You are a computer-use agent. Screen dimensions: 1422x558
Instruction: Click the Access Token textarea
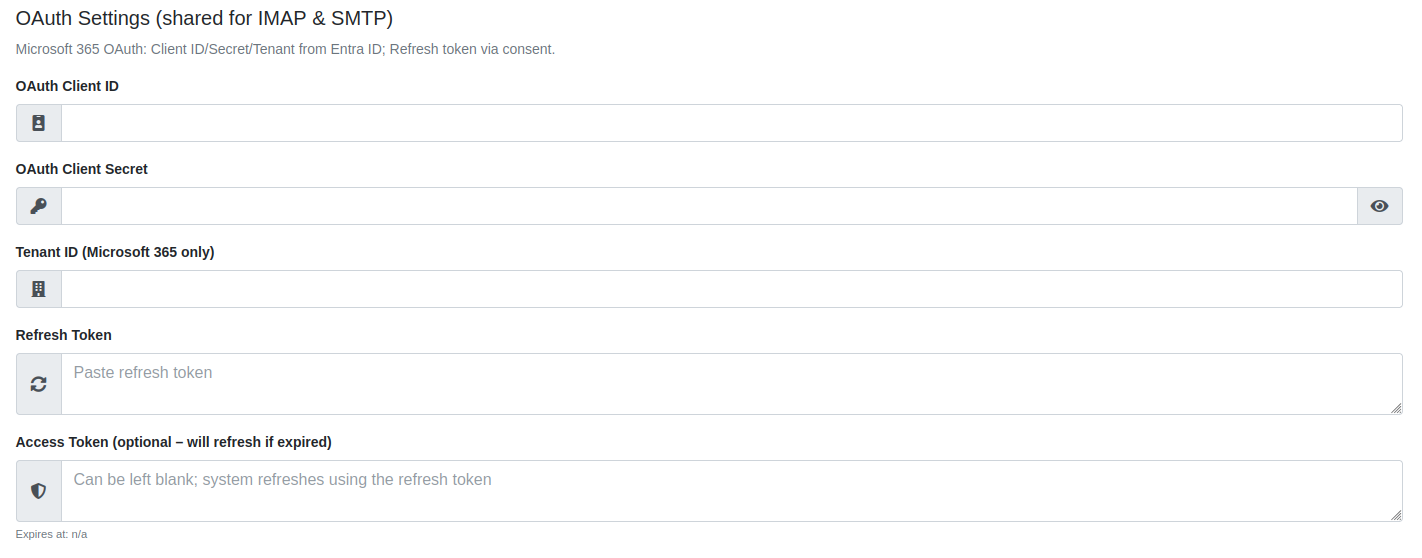(x=731, y=491)
